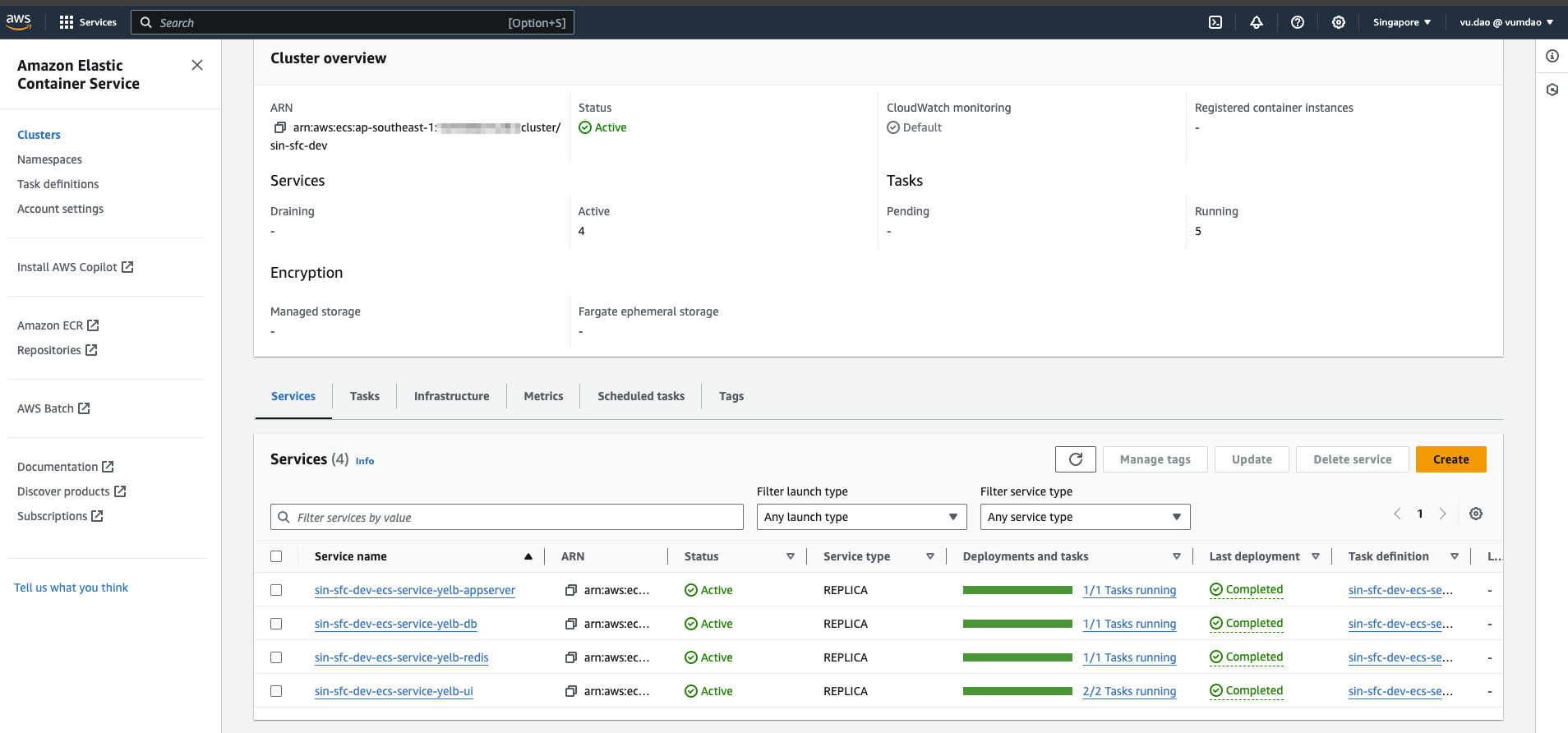Select all services checkbox
Image resolution: width=1568 pixels, height=733 pixels.
coord(276,556)
